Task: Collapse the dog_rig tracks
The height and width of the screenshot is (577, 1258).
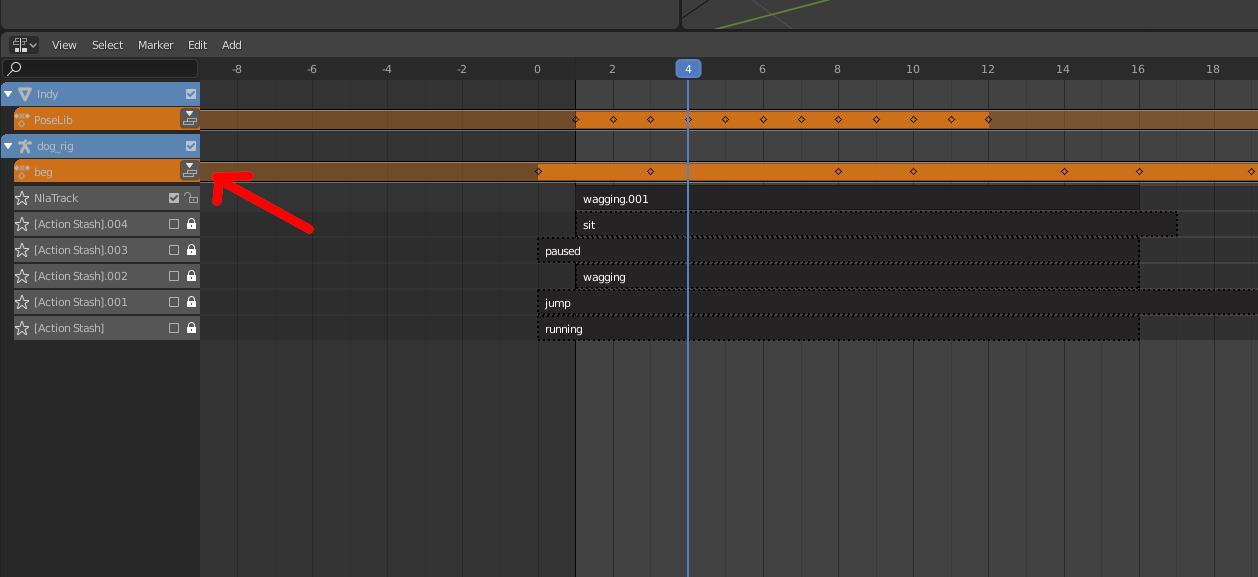Action: (x=8, y=146)
